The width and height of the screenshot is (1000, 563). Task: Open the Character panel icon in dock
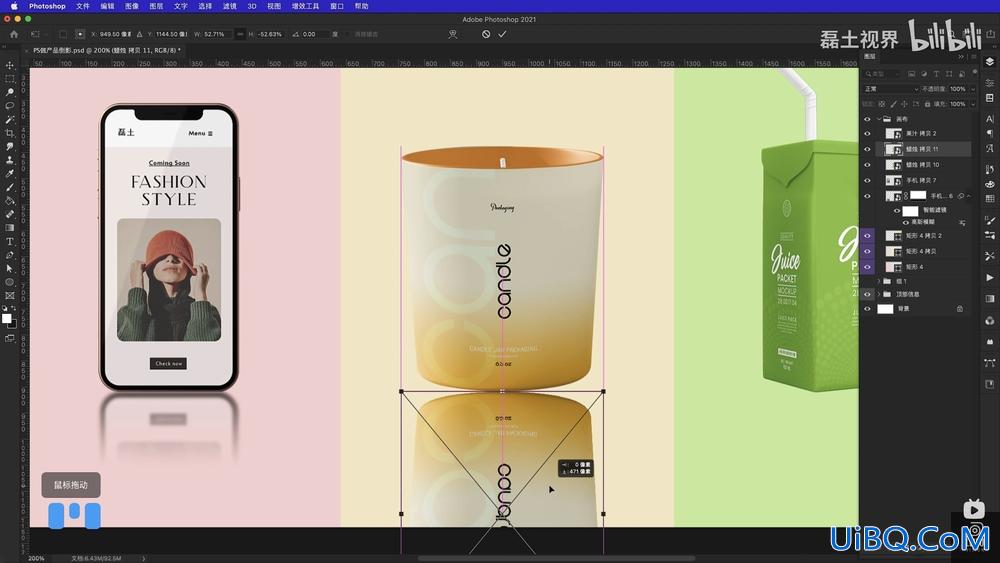pyautogui.click(x=990, y=119)
